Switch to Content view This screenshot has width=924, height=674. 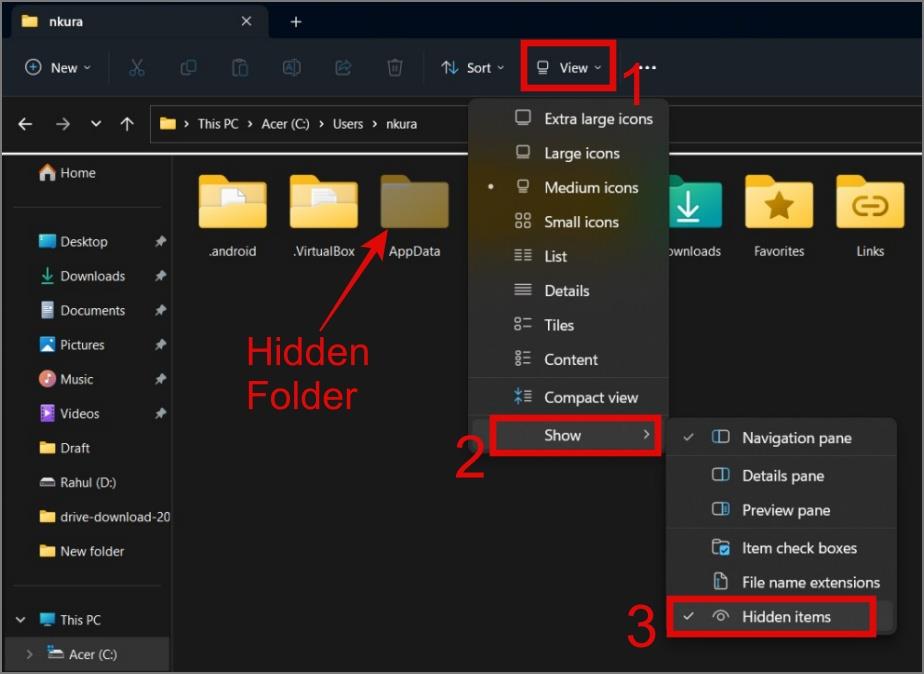point(569,359)
